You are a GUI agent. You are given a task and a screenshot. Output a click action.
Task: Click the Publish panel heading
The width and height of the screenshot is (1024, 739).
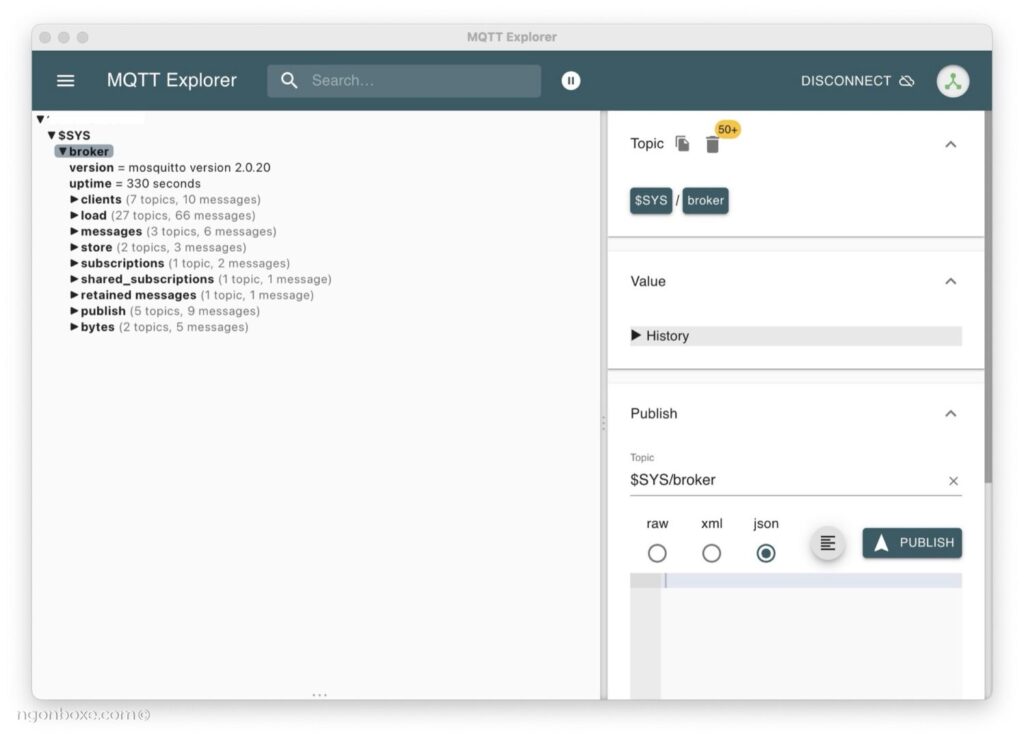point(654,414)
